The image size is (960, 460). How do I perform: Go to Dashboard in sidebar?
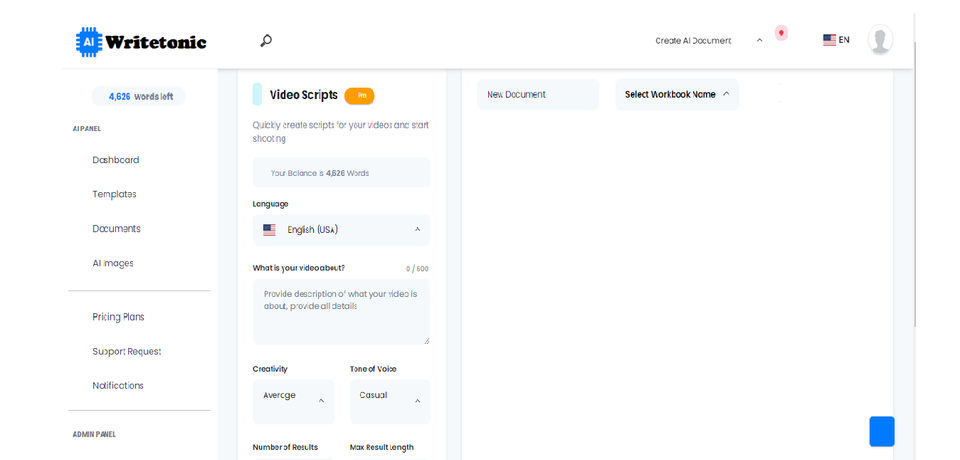point(116,160)
